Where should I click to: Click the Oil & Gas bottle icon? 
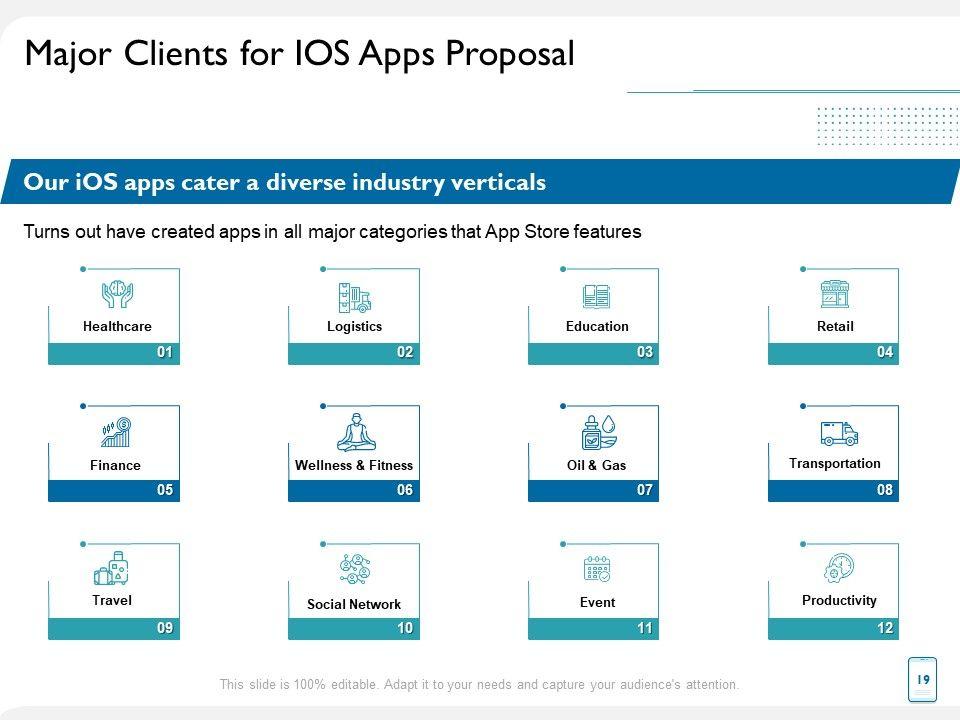pyautogui.click(x=596, y=432)
